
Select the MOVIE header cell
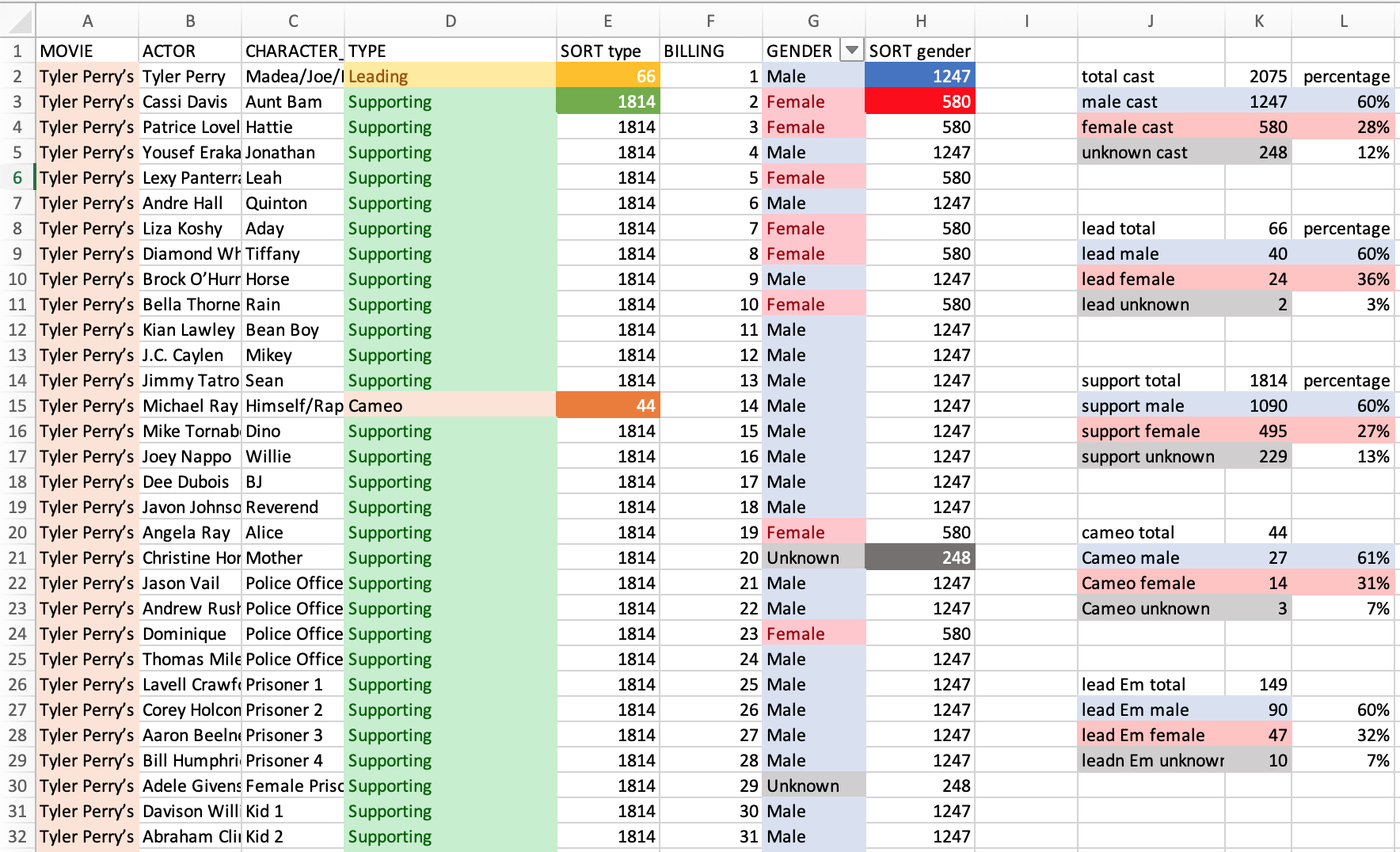tap(87, 51)
